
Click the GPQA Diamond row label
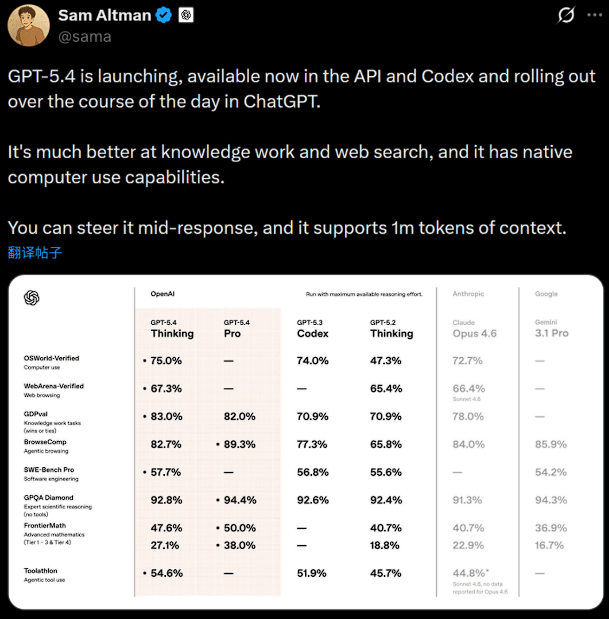pos(50,497)
